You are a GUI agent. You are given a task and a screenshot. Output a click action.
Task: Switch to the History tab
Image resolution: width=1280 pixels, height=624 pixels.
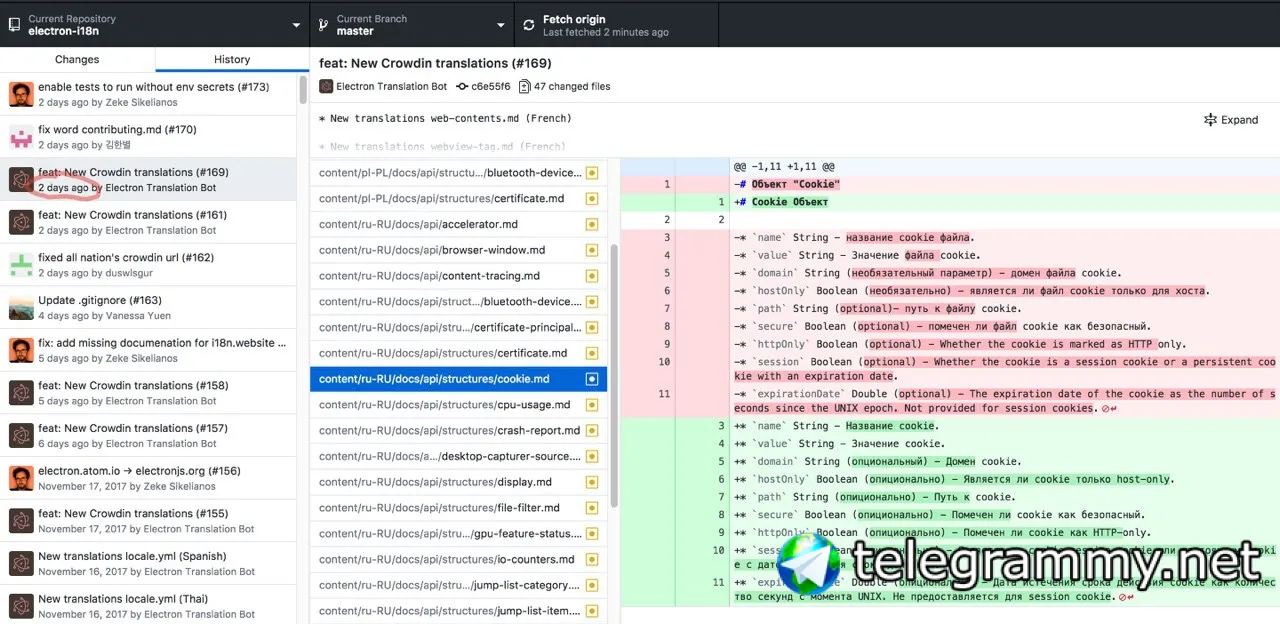click(232, 59)
